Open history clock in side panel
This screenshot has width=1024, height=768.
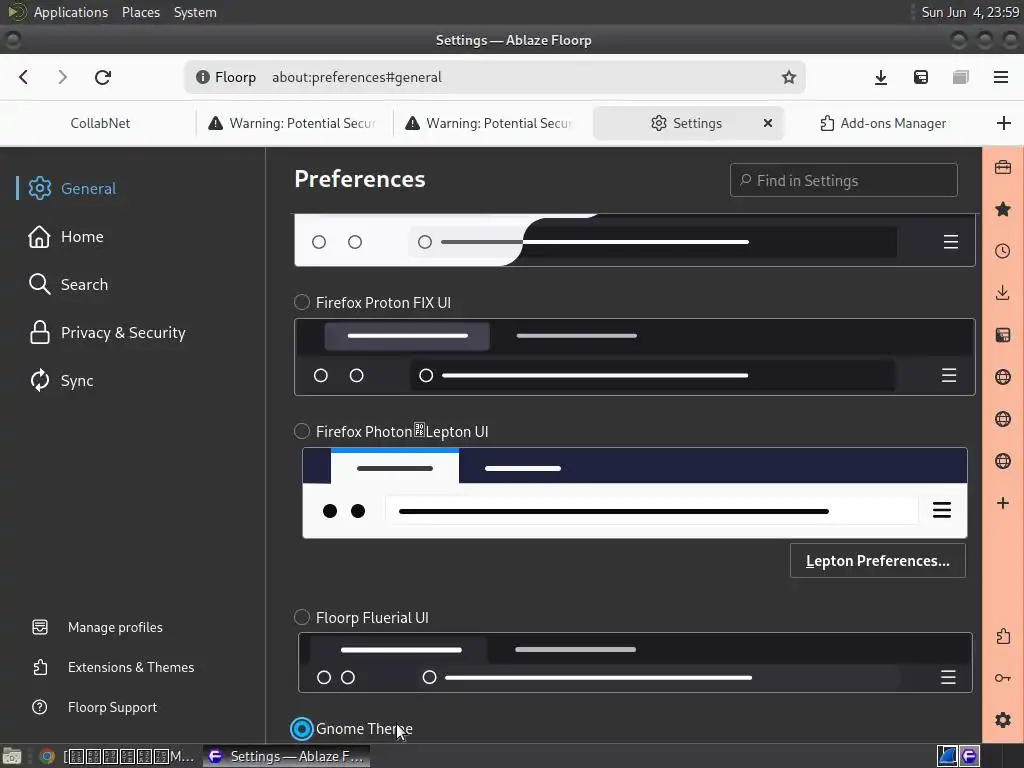(x=1003, y=251)
